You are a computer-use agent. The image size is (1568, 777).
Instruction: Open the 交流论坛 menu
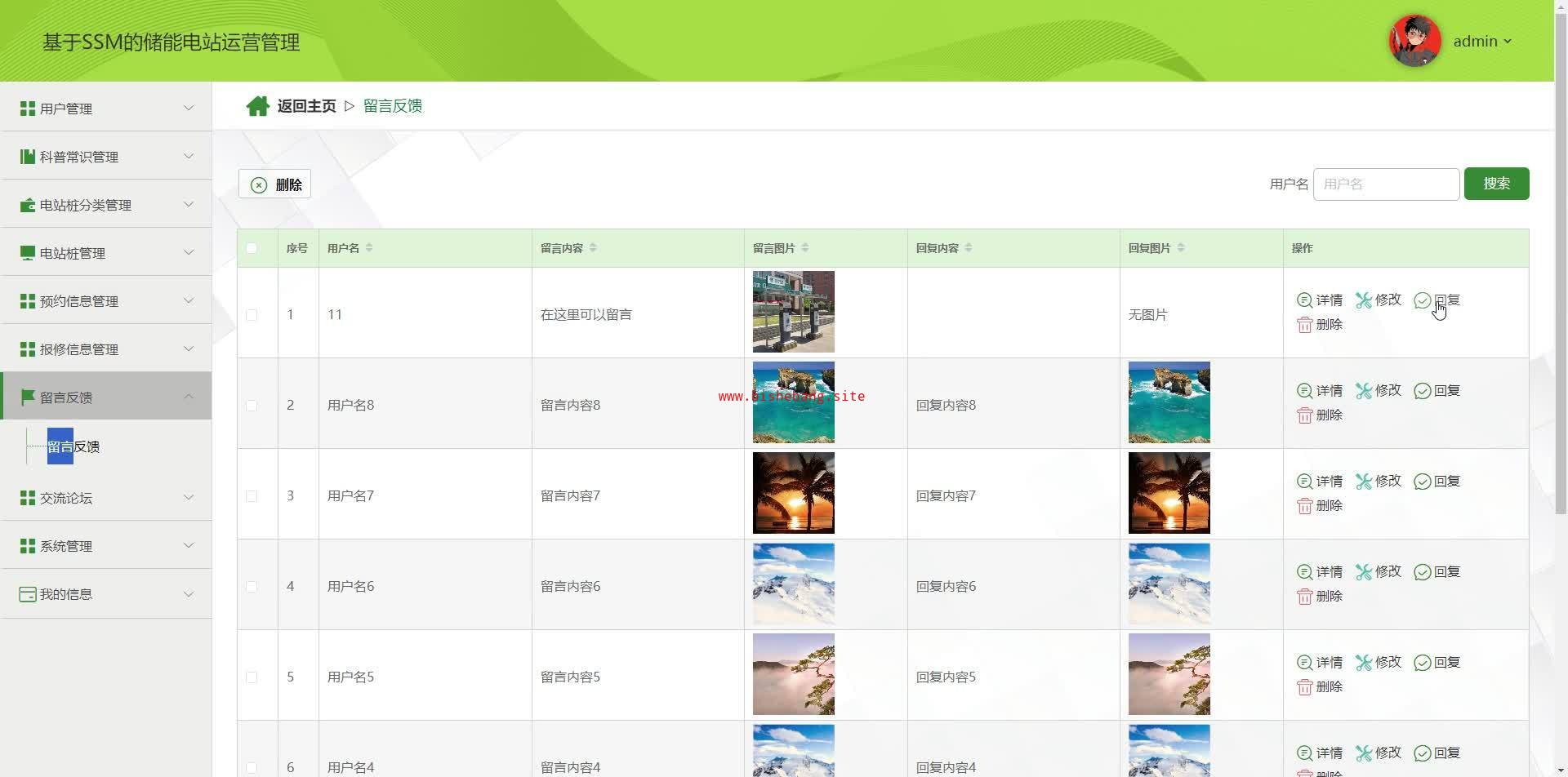(106, 498)
